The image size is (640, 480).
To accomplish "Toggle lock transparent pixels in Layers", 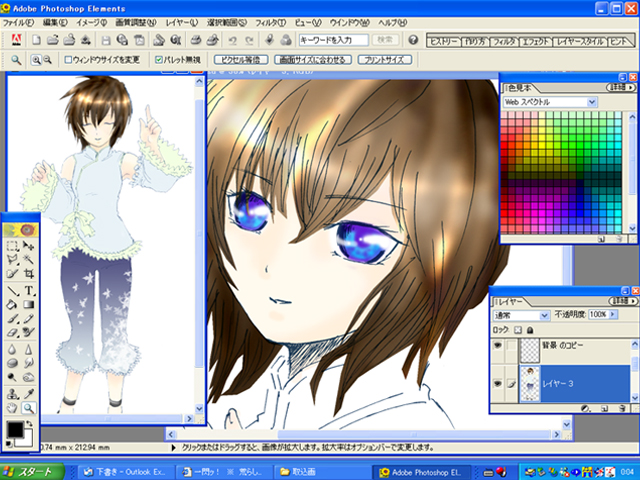I will (x=518, y=330).
